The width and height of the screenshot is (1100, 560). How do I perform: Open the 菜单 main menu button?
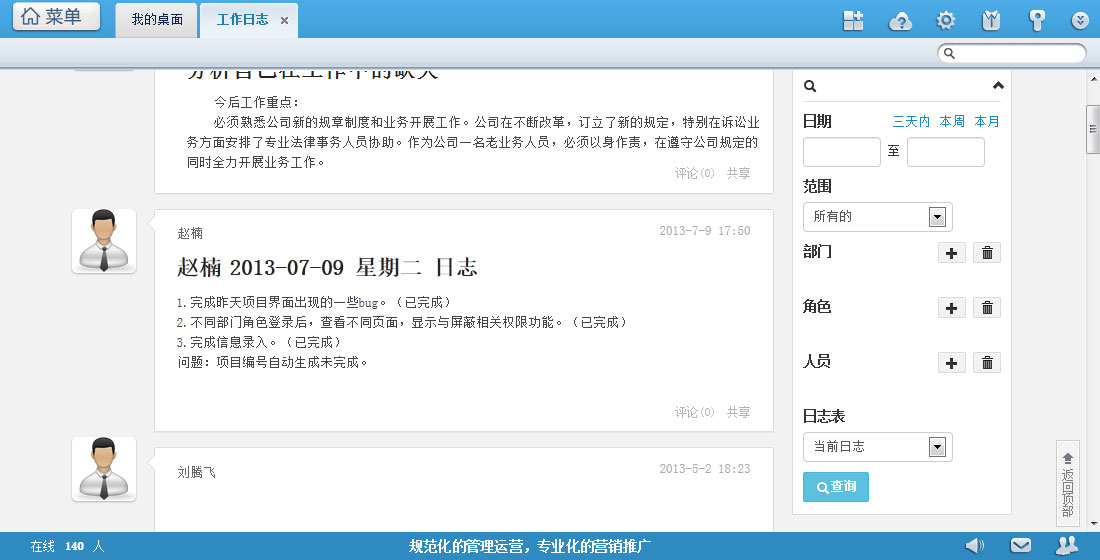pos(56,17)
